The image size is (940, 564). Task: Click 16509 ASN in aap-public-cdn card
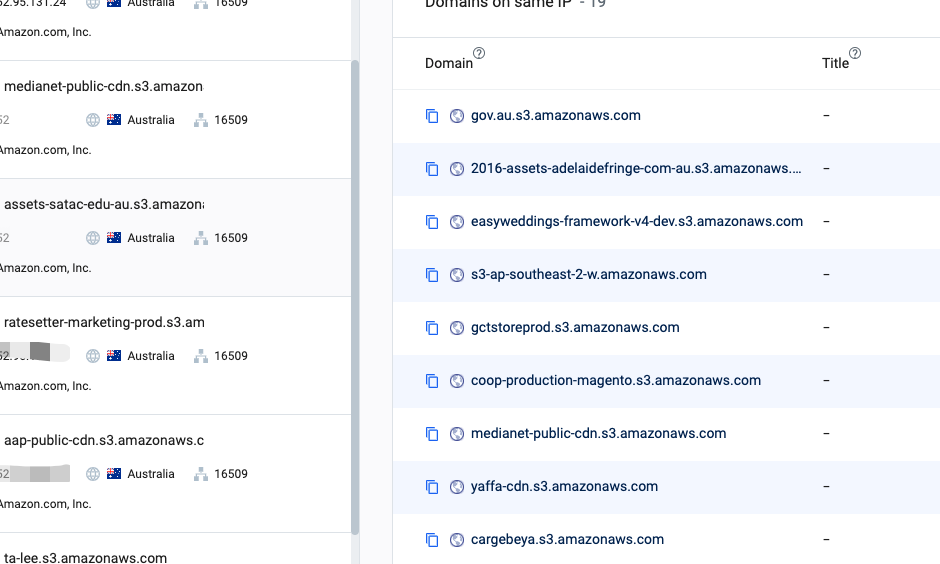tap(231, 474)
